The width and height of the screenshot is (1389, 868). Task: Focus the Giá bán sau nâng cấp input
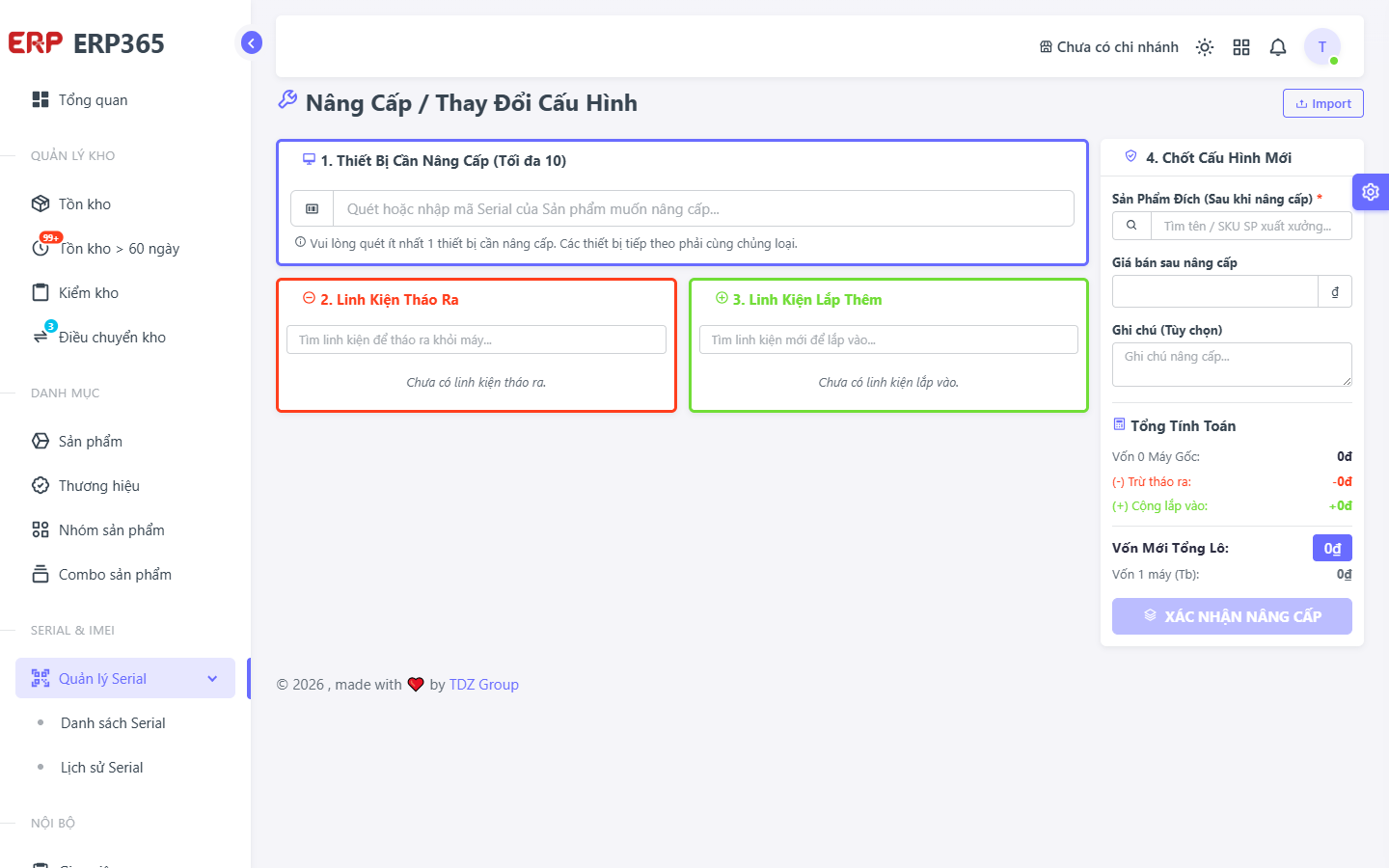pos(1214,291)
